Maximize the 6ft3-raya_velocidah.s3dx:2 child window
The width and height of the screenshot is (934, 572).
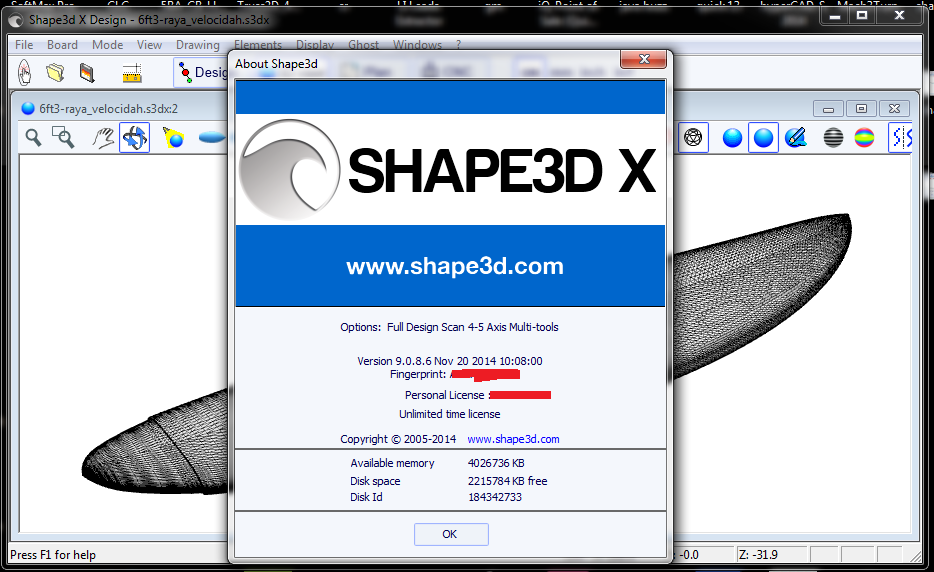861,108
